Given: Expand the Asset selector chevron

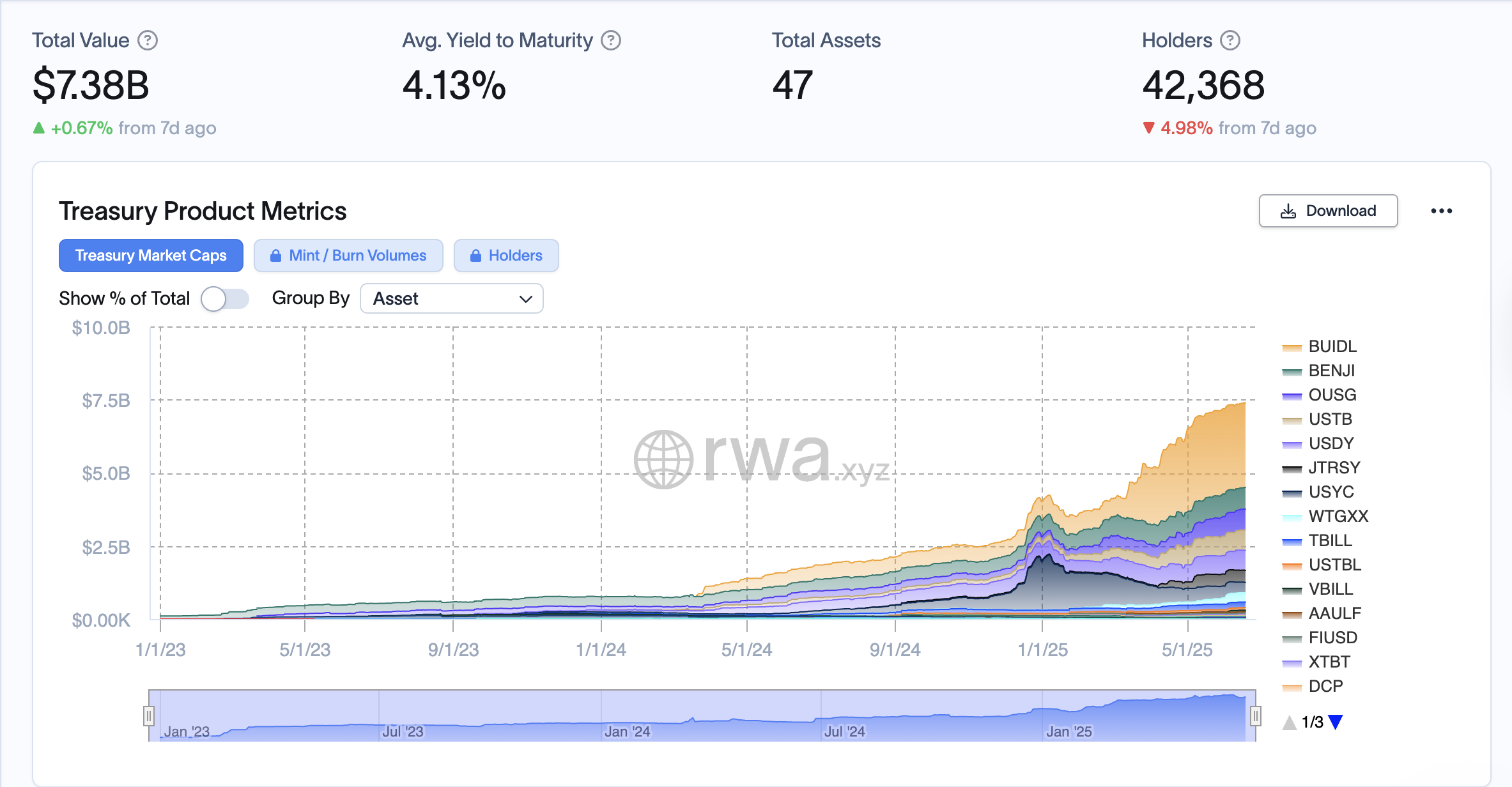Looking at the screenshot, I should (525, 298).
